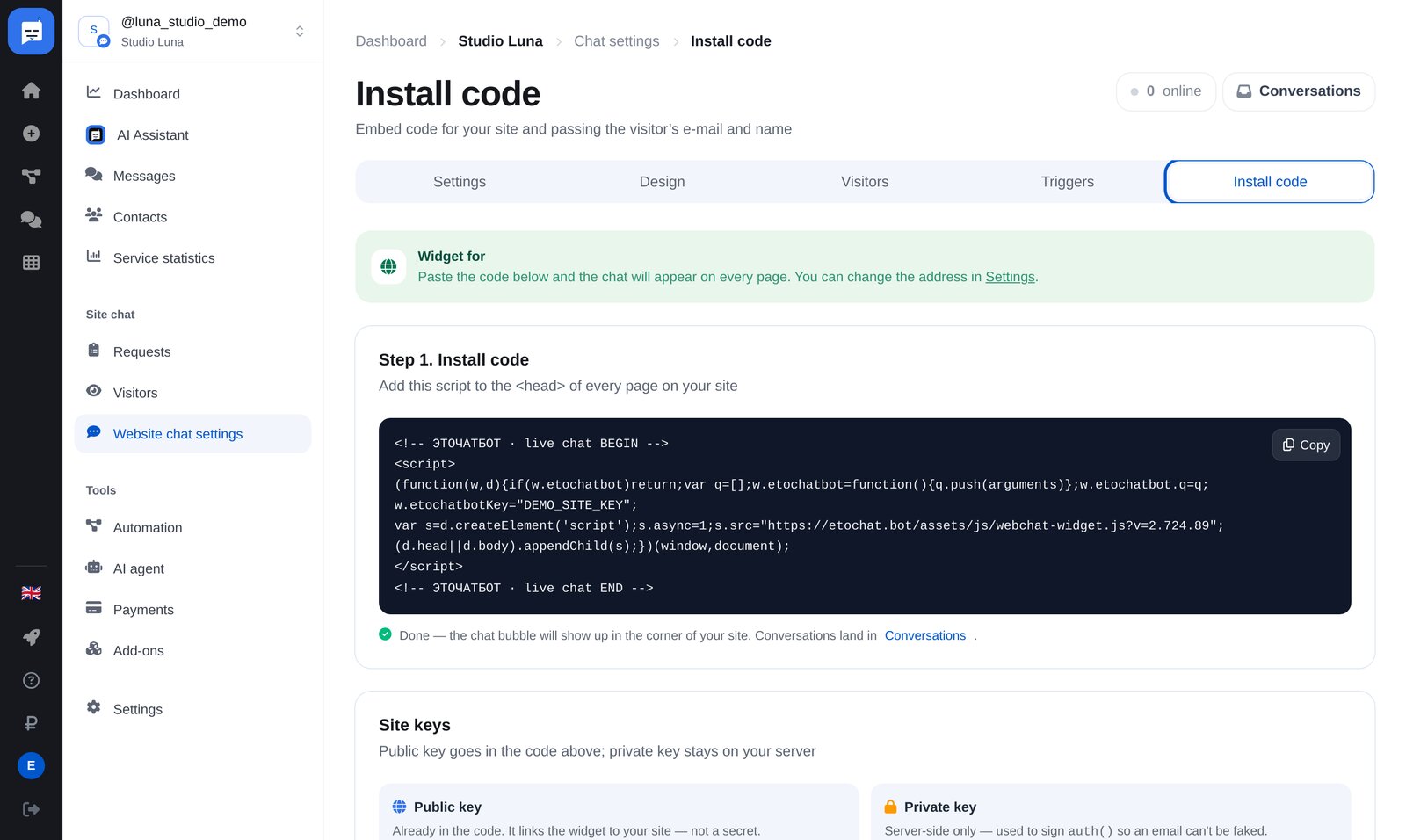Switch to the Visitors tab

pos(865,182)
